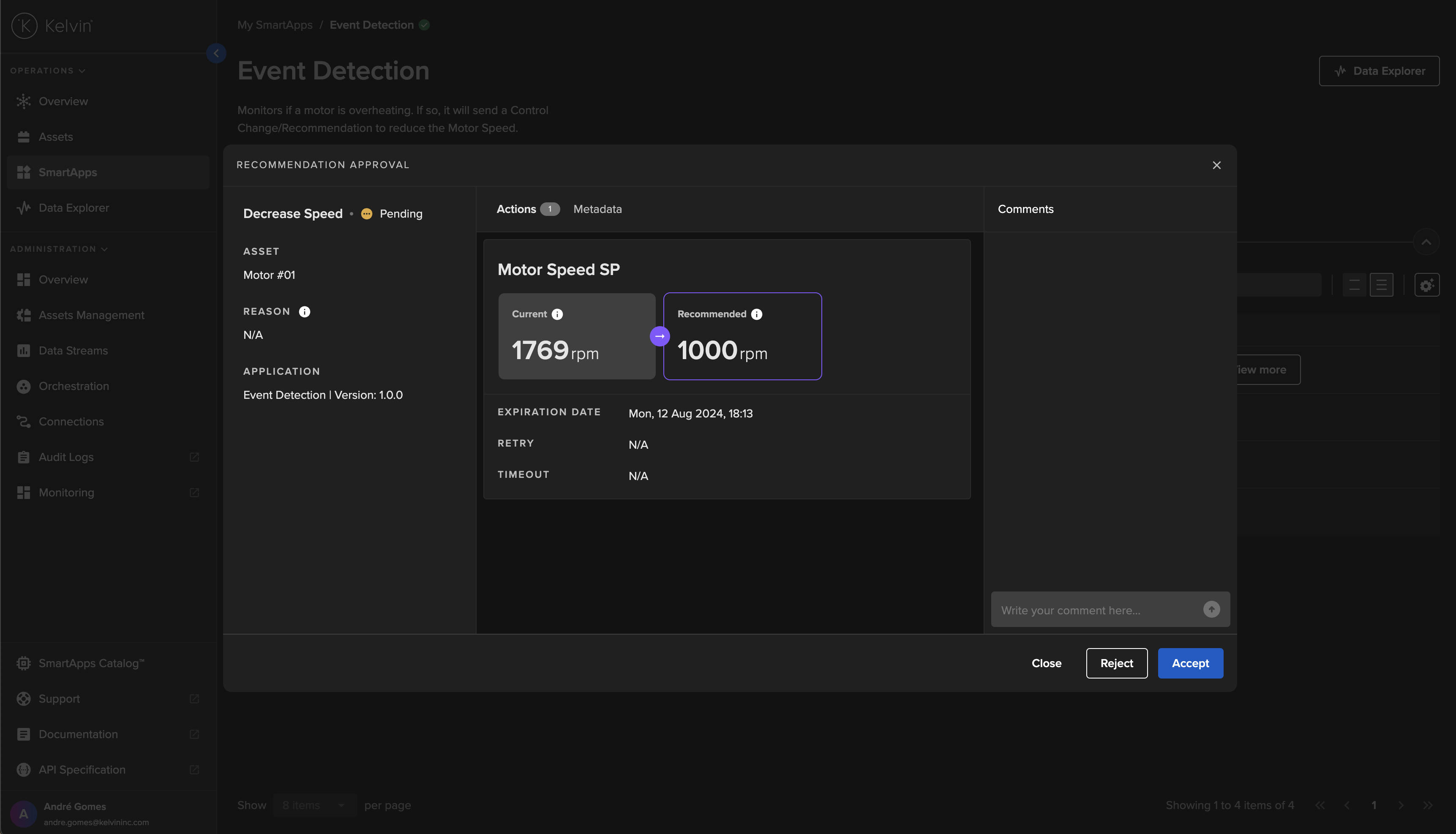Collapse the sidebar with chevron button

[216, 53]
